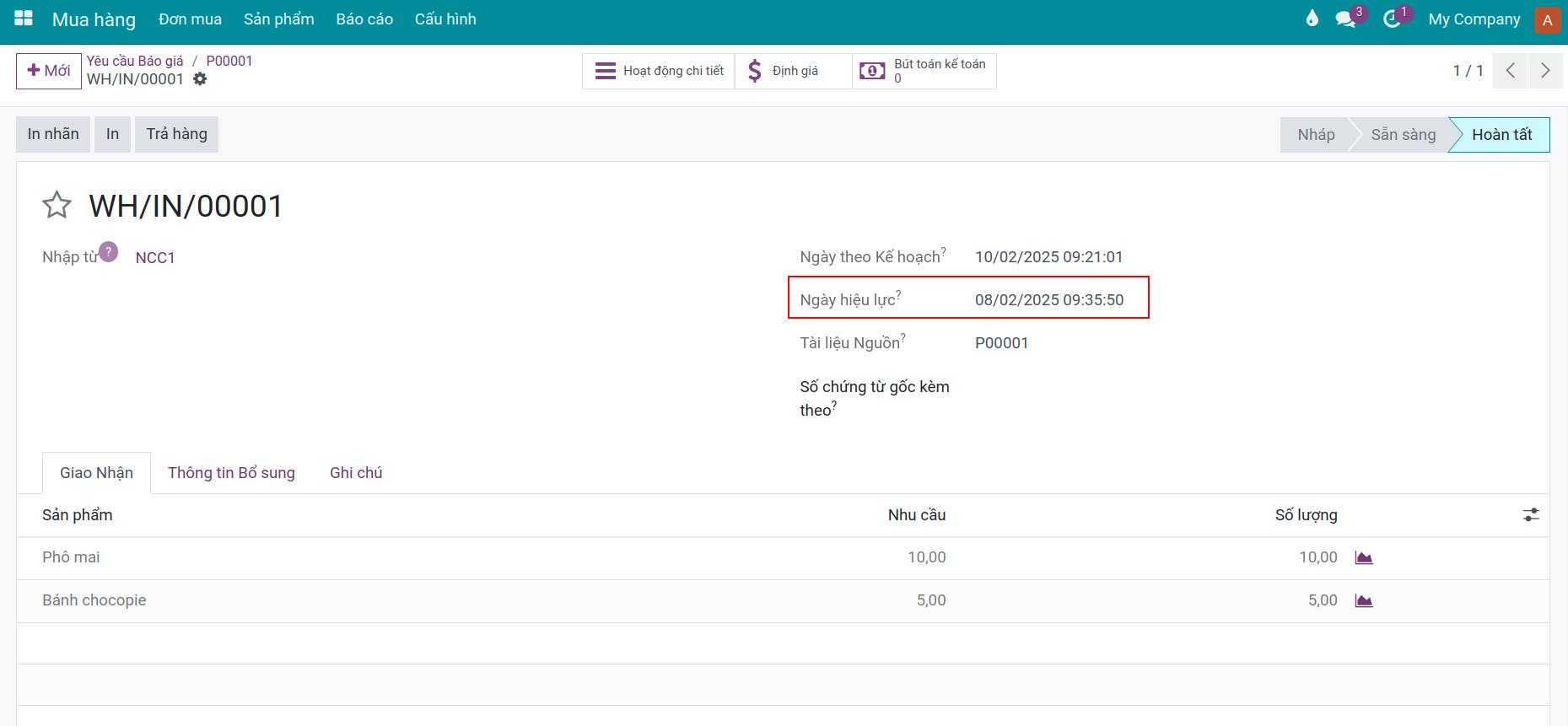Open supplier NCC1 link
The height and width of the screenshot is (726, 1568).
[x=155, y=257]
